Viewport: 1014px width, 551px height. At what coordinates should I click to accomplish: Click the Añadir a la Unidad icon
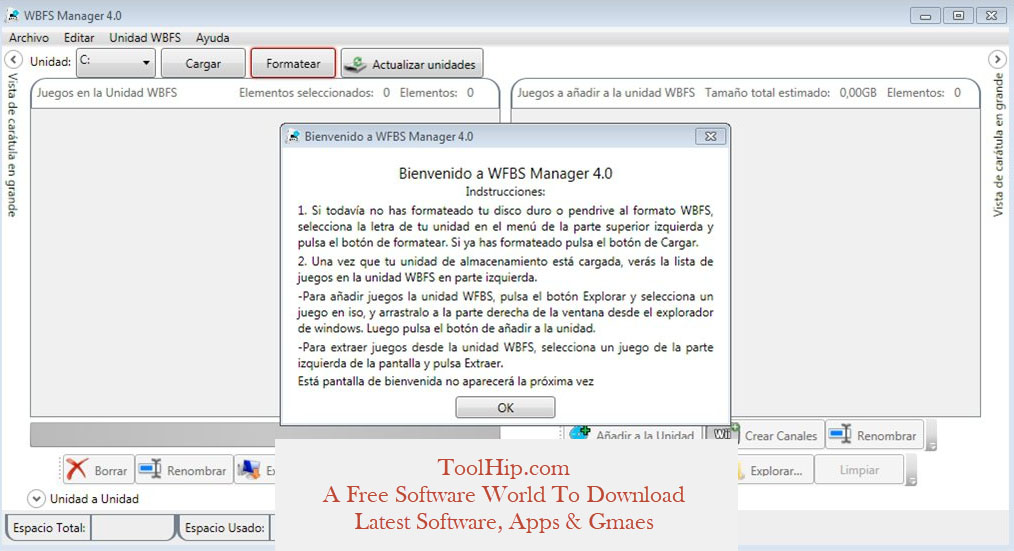pos(580,432)
